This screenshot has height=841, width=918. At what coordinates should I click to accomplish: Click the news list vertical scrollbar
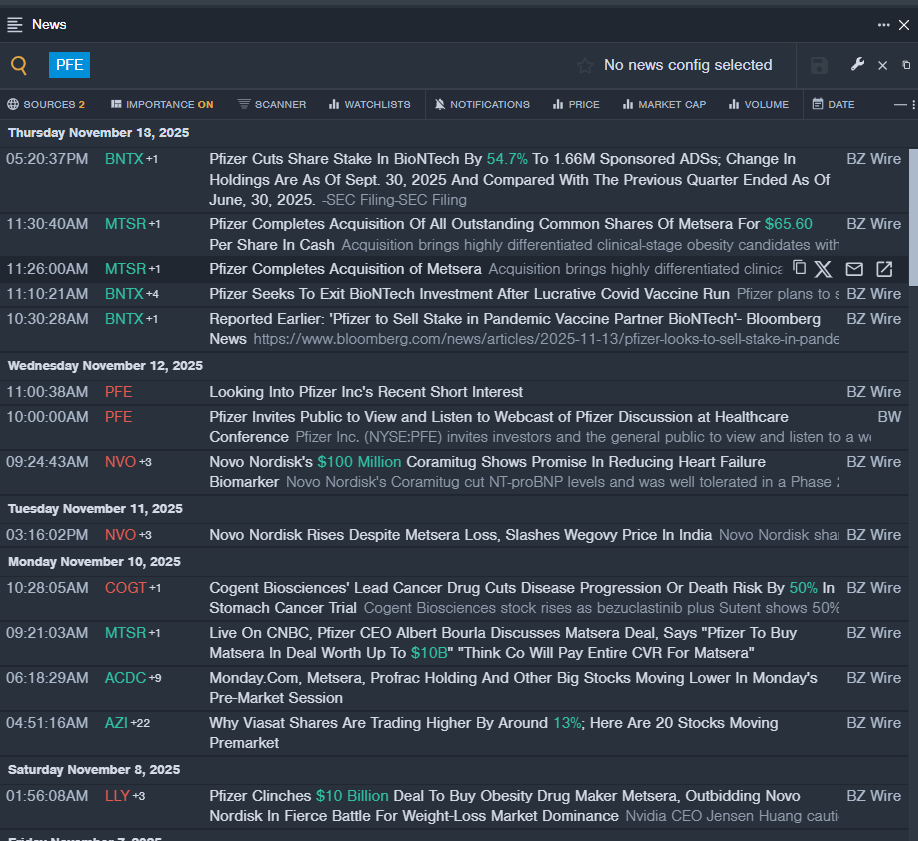[911, 217]
